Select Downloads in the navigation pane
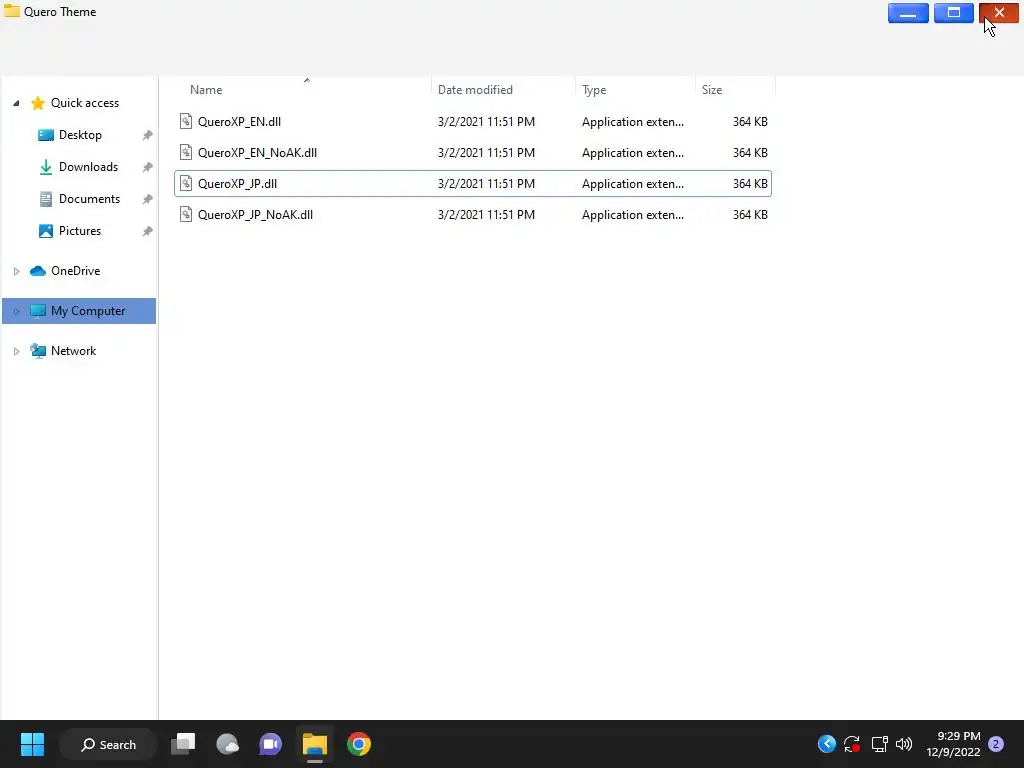This screenshot has height=768, width=1024. (x=88, y=167)
